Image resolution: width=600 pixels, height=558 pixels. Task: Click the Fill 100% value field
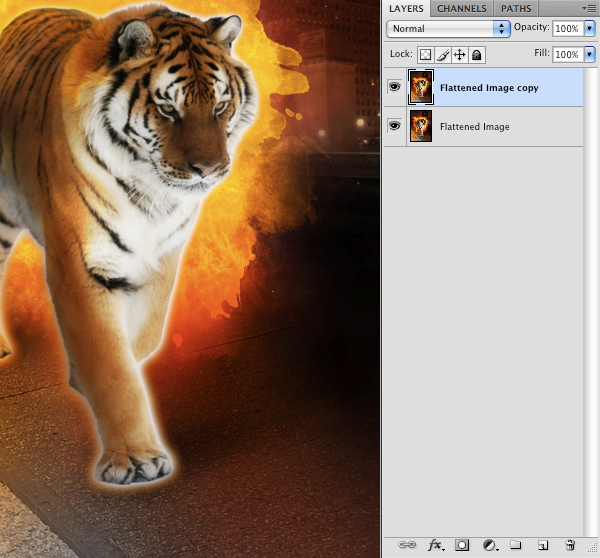click(x=568, y=54)
